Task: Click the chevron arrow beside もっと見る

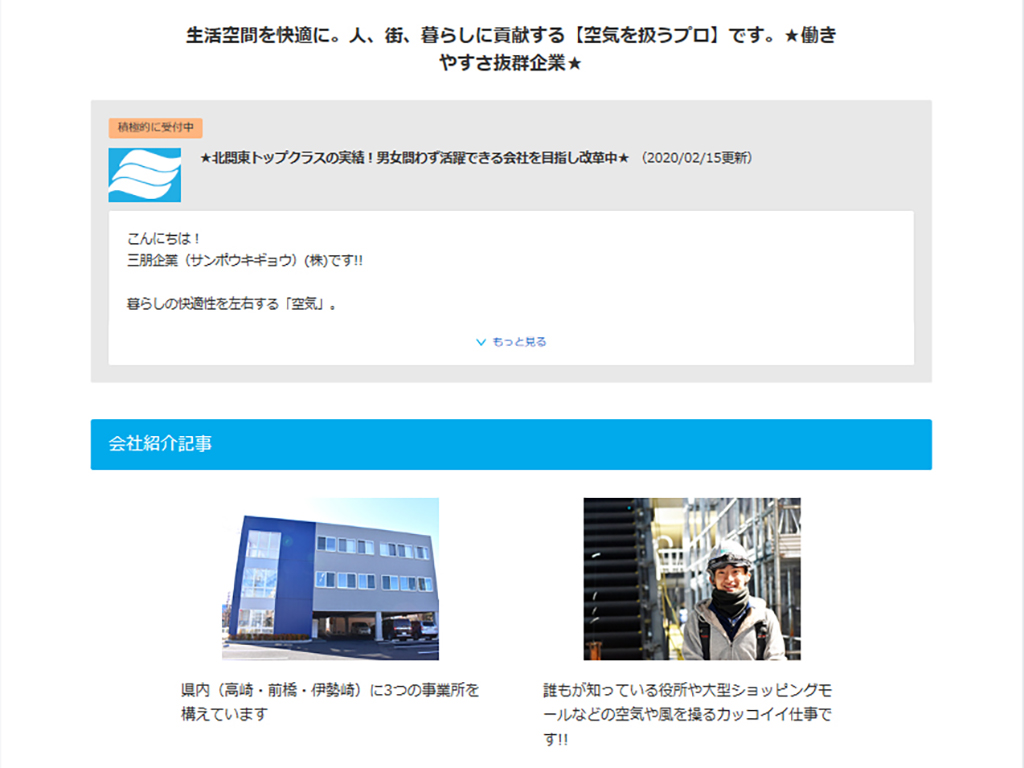Action: [x=481, y=342]
